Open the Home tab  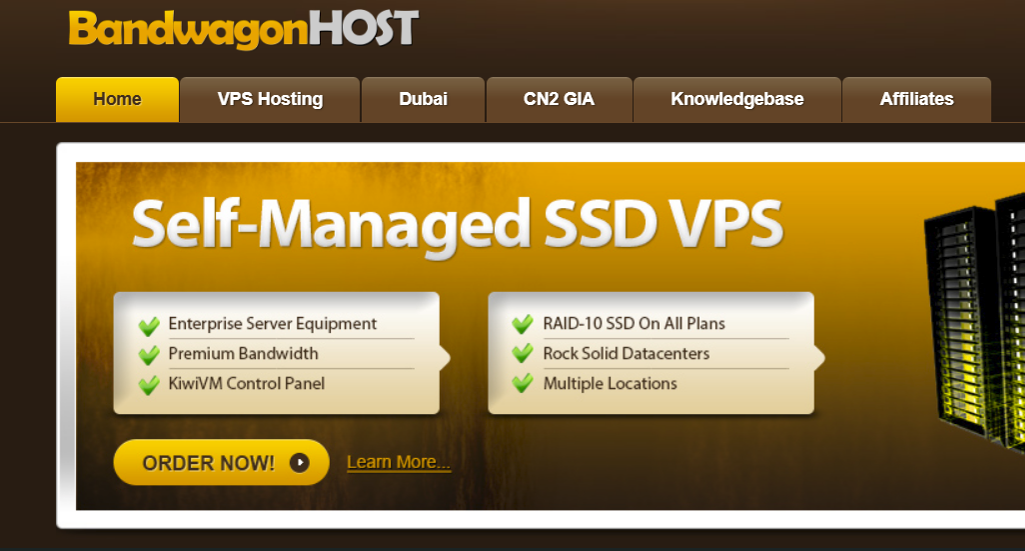pyautogui.click(x=118, y=99)
